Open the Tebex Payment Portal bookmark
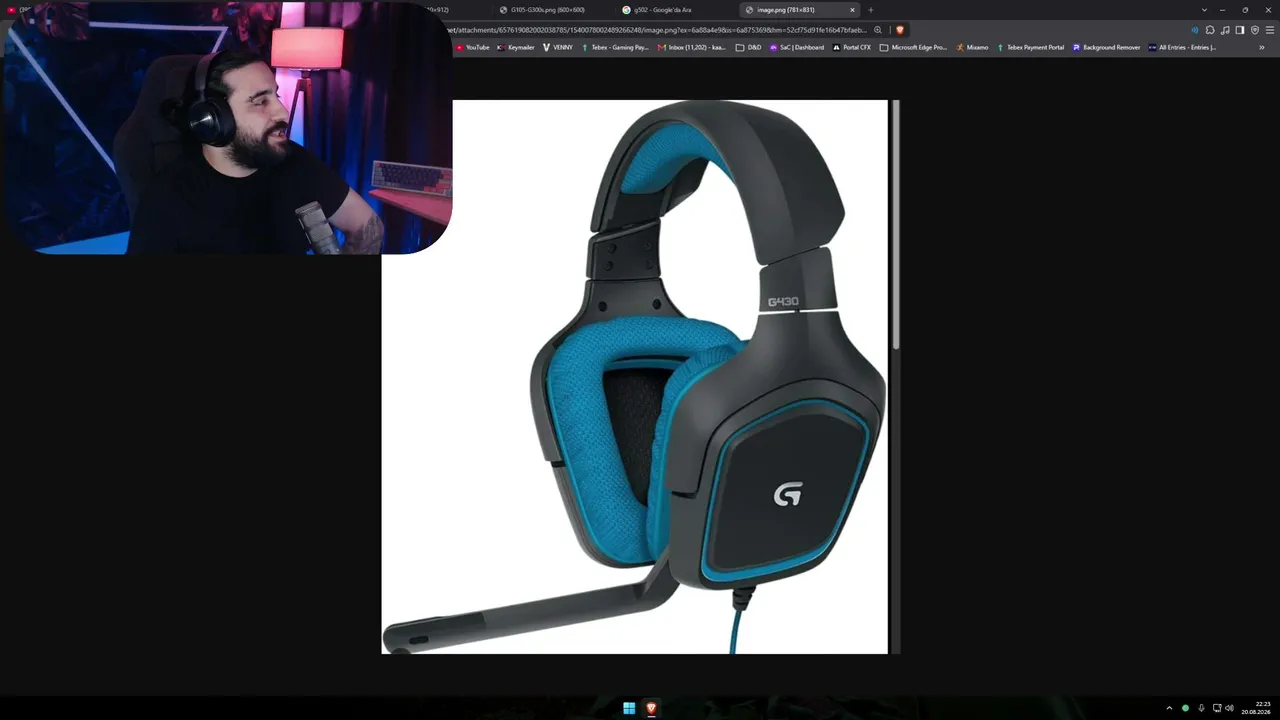1280x720 pixels. 1031,47
